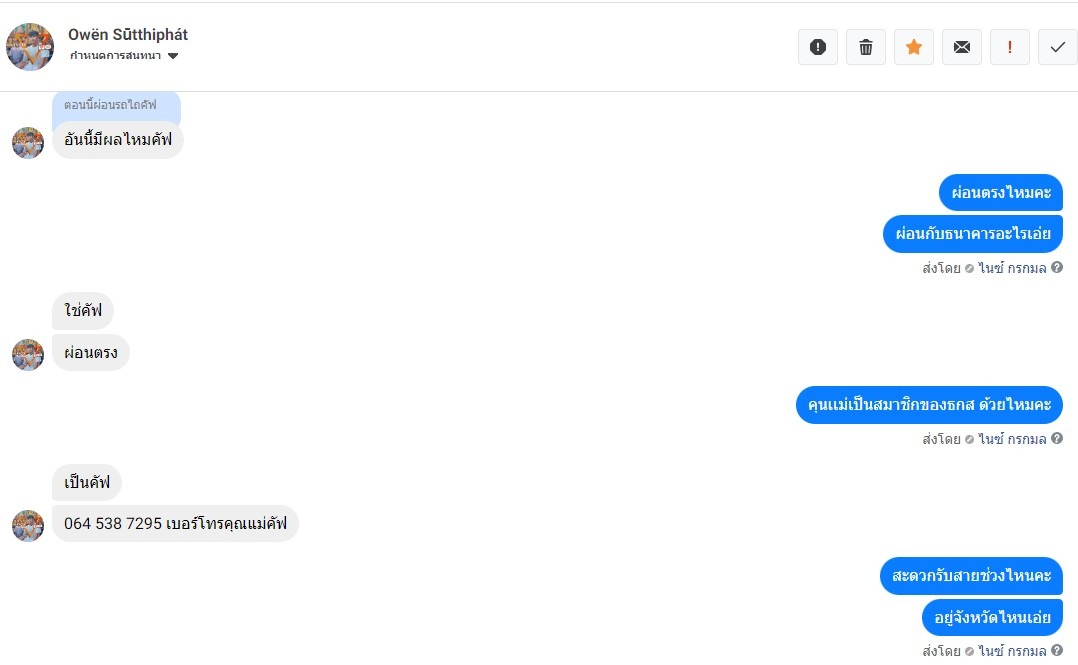Open Owën Sūtthiphát's header profile picture
This screenshot has width=1078, height=665.
(x=30, y=47)
